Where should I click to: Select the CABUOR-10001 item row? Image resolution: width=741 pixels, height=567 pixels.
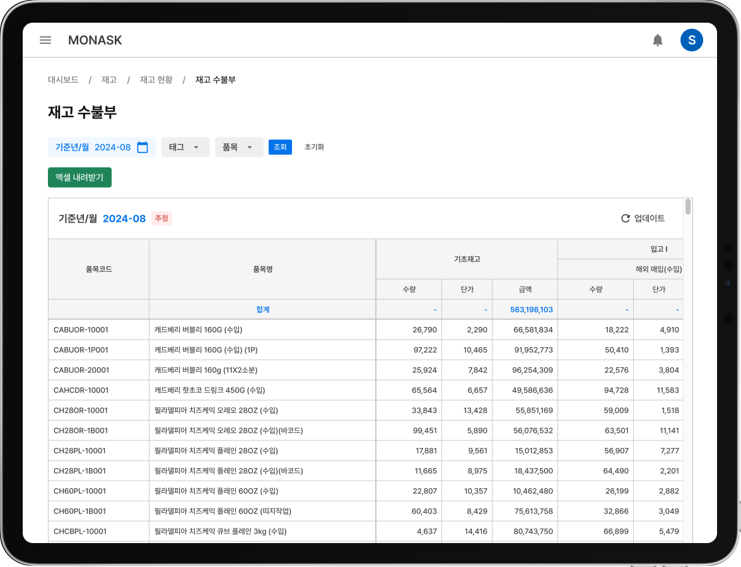coord(366,330)
